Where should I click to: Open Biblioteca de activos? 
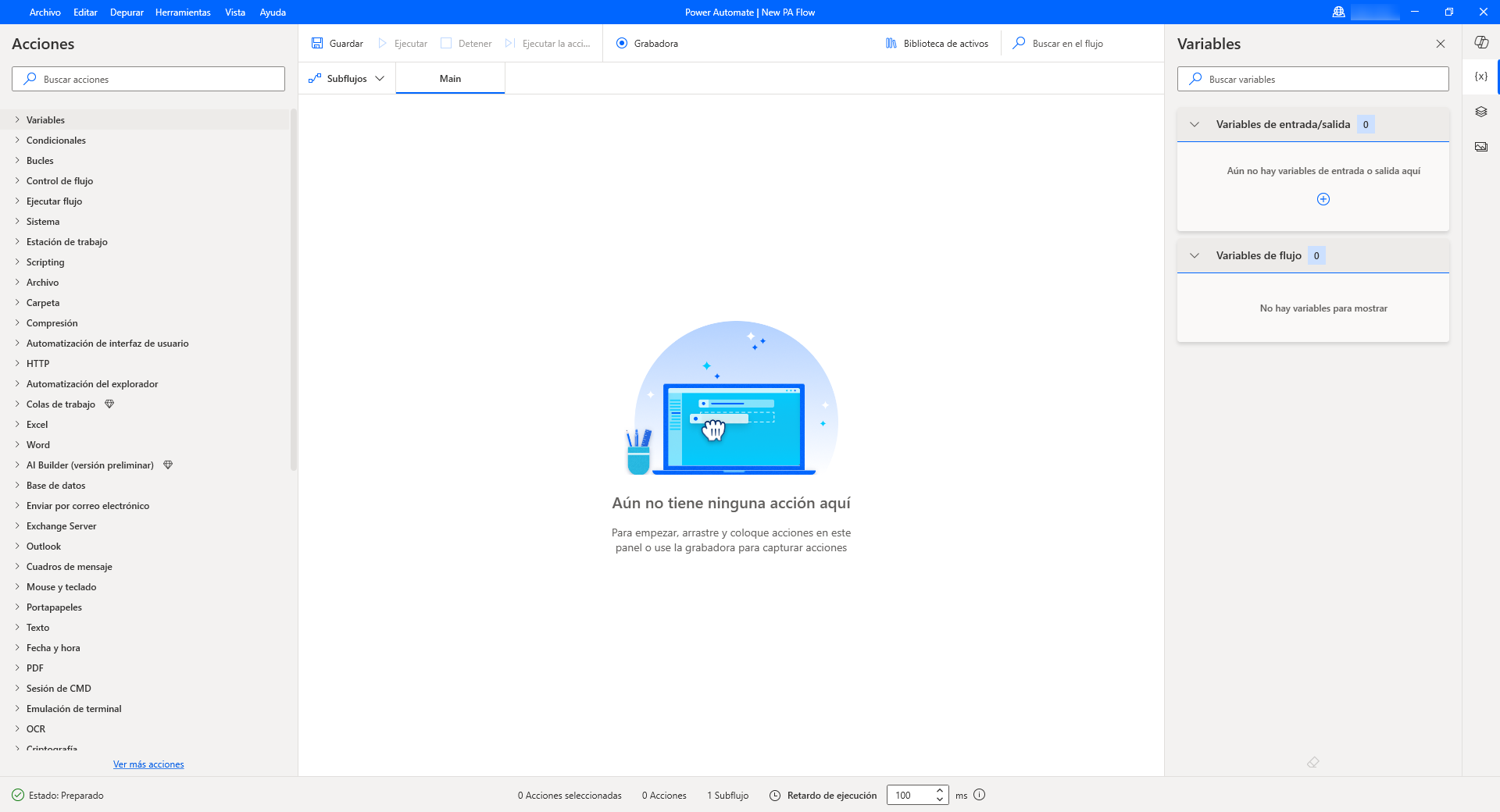[937, 44]
